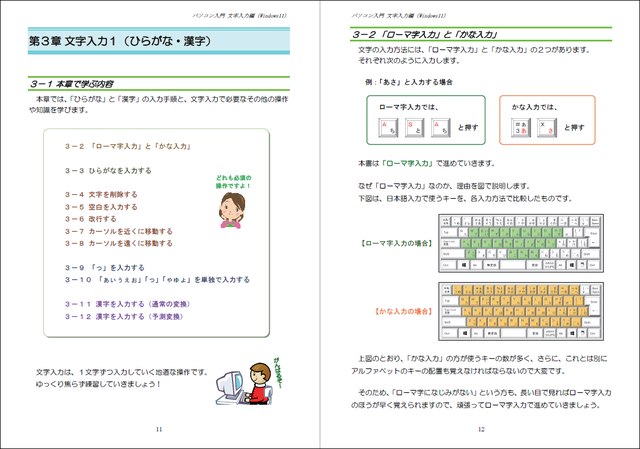Click page number 12

[481, 429]
